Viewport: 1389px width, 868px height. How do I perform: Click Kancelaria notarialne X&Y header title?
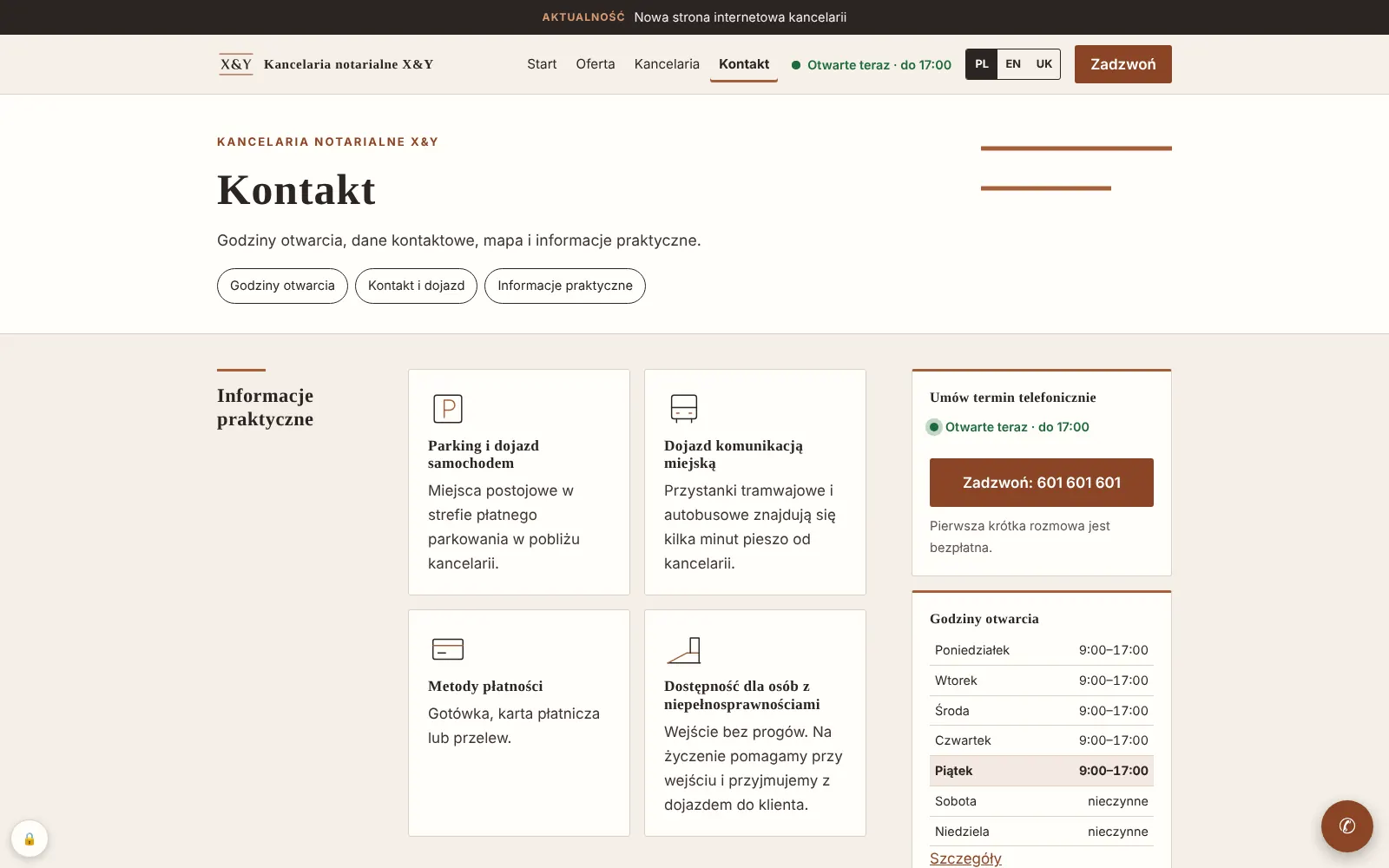348,64
